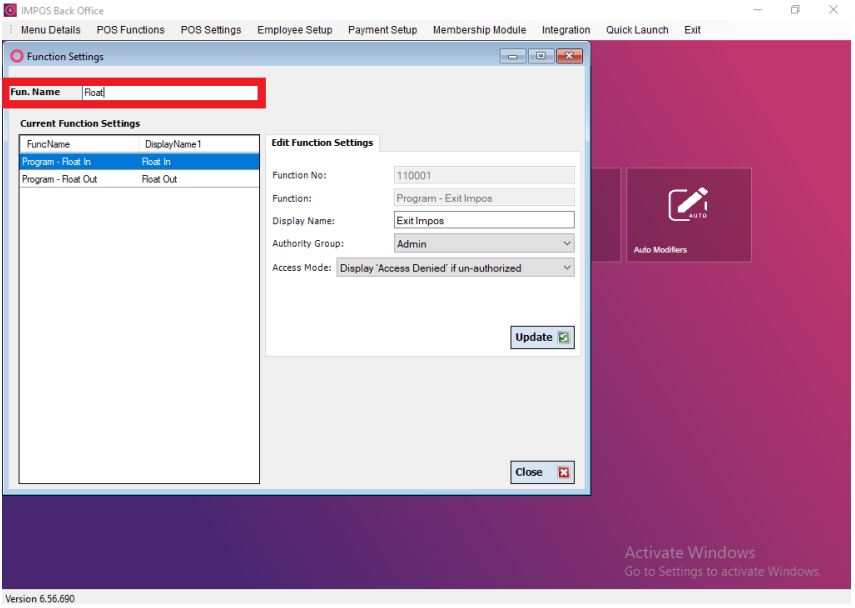Open the Payment Setup menu
This screenshot has width=855, height=608.
[x=382, y=31]
